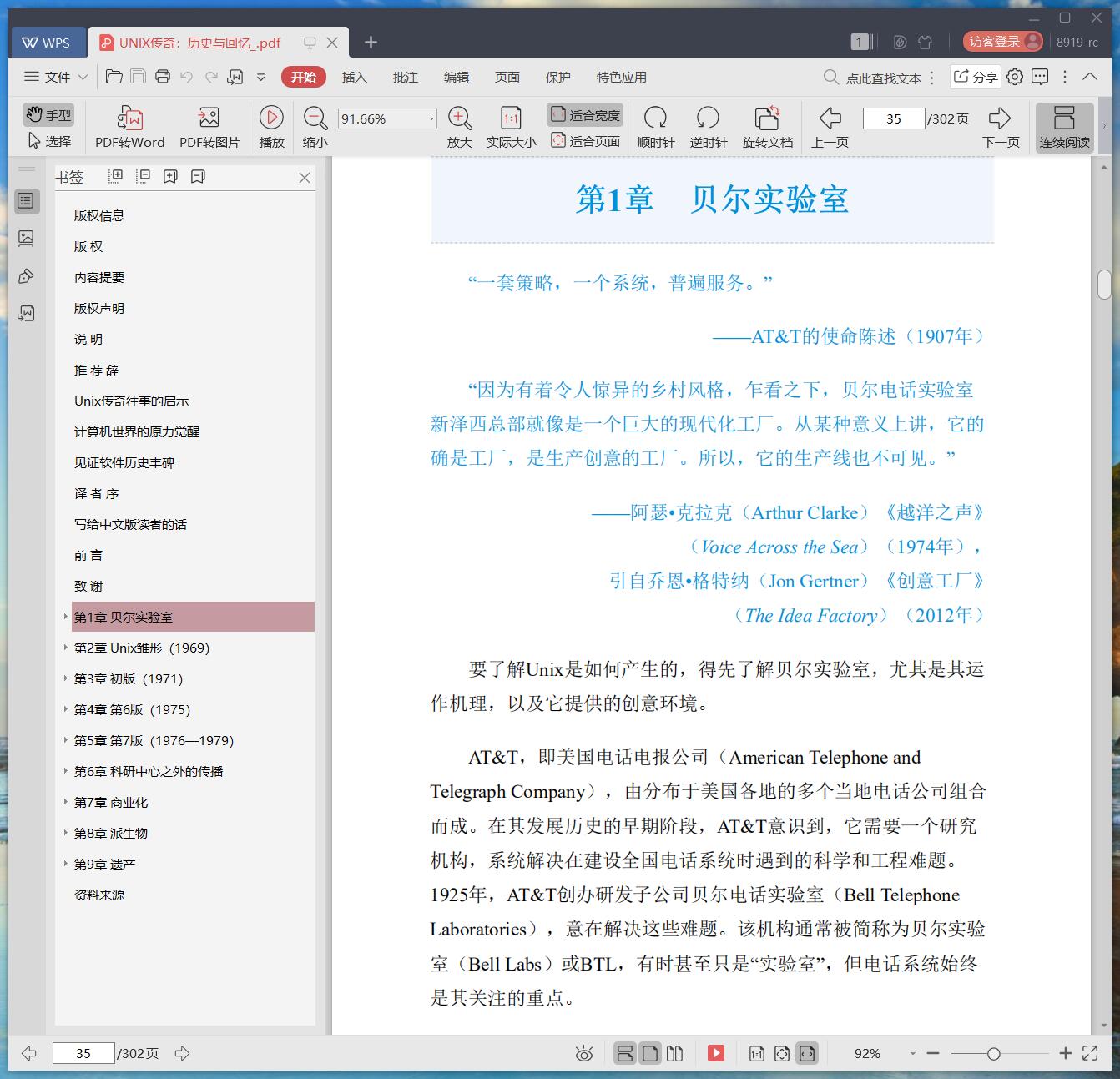Click the toolbar page number field
Image resolution: width=1120 pixels, height=1079 pixels.
894,118
